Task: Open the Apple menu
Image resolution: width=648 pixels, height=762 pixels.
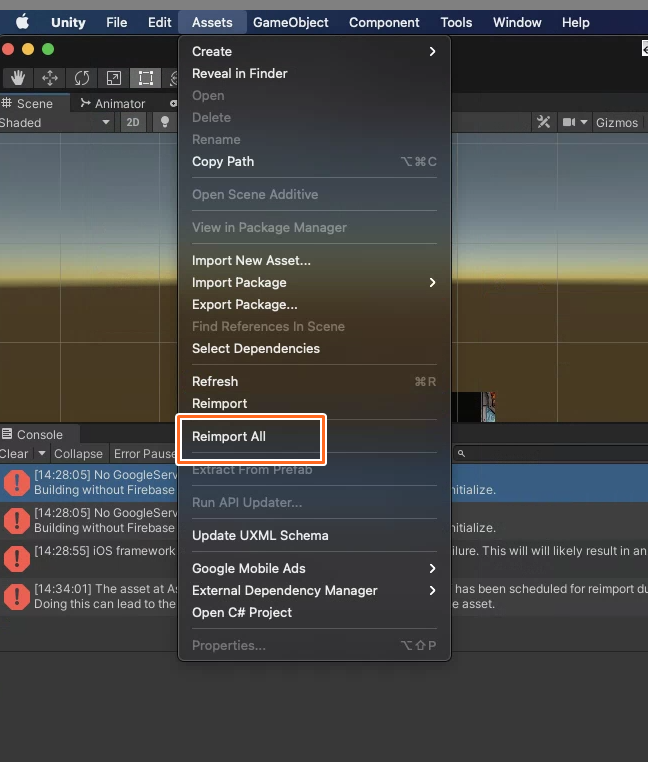Action: [22, 22]
